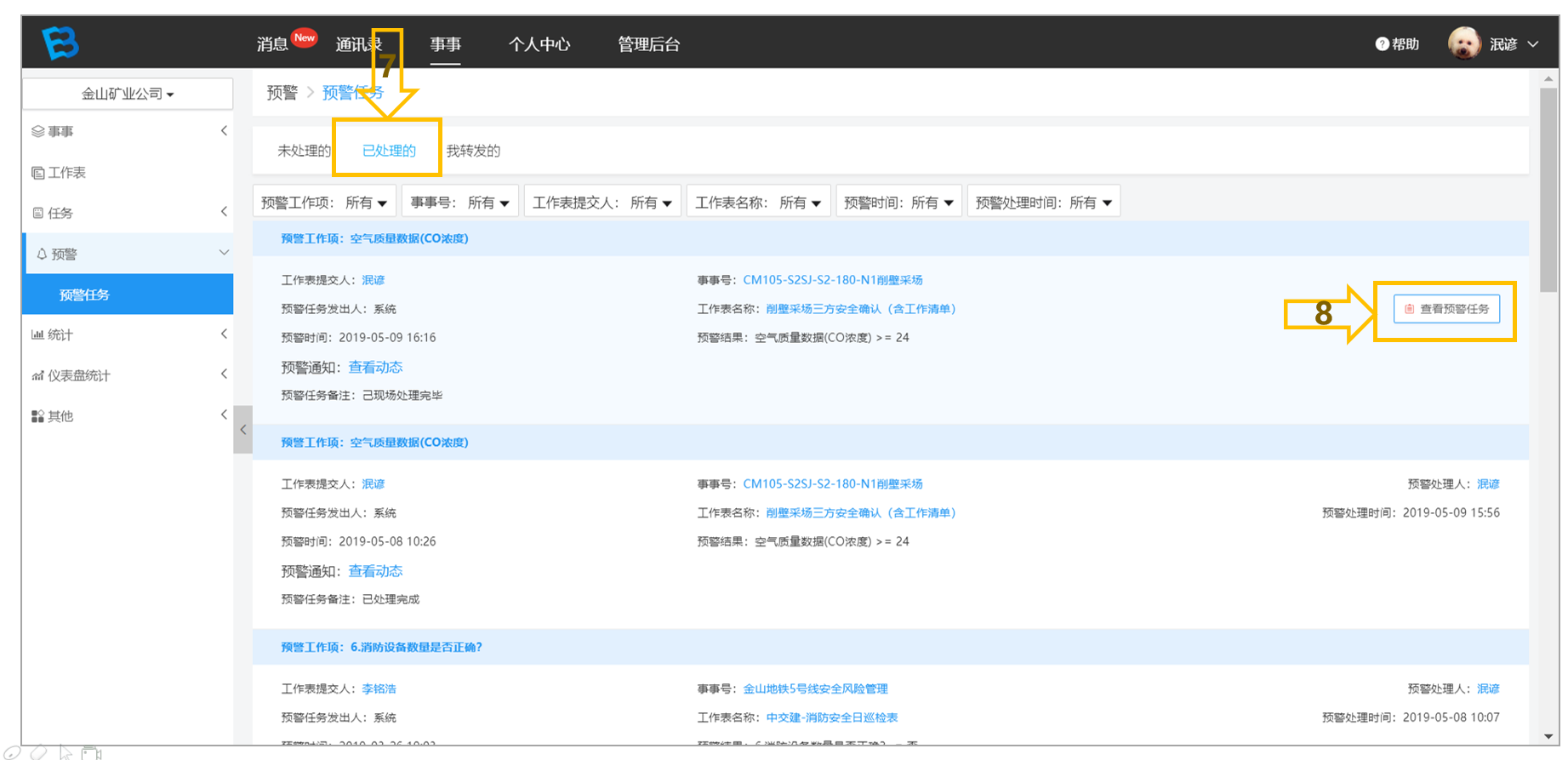Open the 工作表 sidebar icon
The image size is (1568, 760).
37,173
